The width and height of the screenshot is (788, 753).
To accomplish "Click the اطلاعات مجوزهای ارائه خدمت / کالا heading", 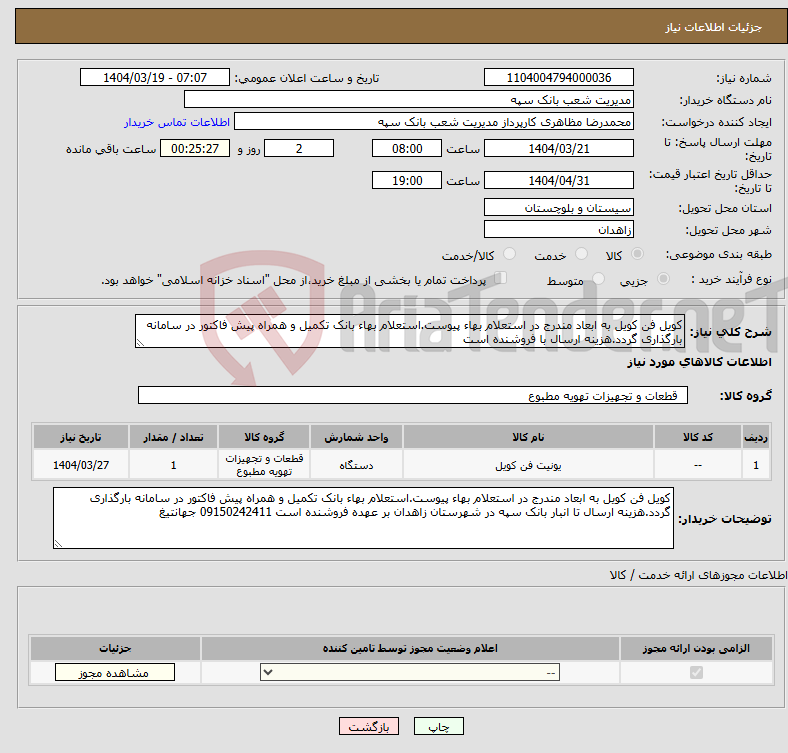I will point(698,575).
